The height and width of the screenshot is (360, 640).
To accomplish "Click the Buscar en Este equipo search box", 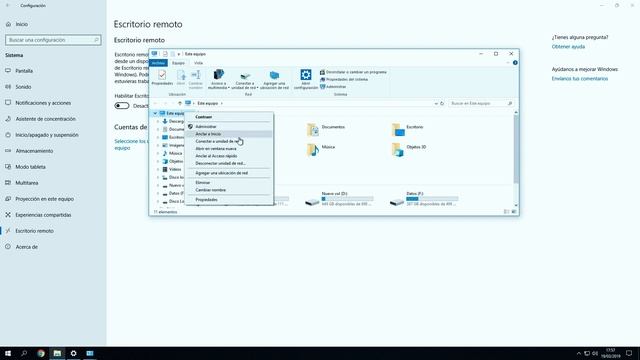I will pos(481,104).
